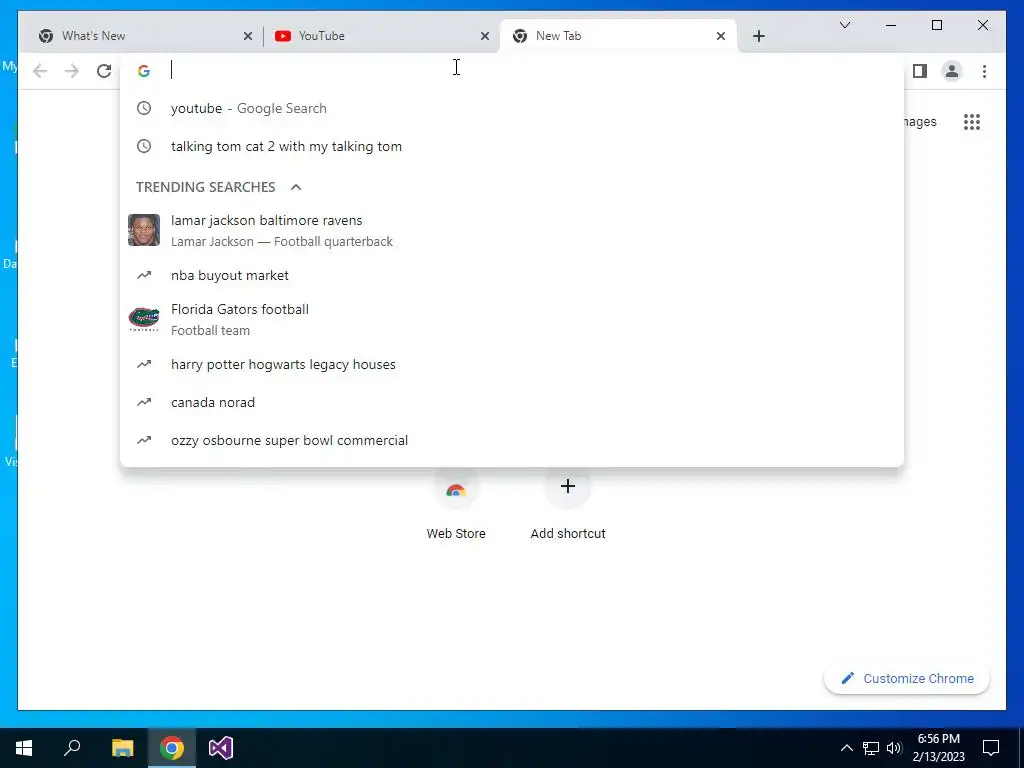Open Visual Studio from taskbar
This screenshot has width=1024, height=768.
tap(221, 748)
